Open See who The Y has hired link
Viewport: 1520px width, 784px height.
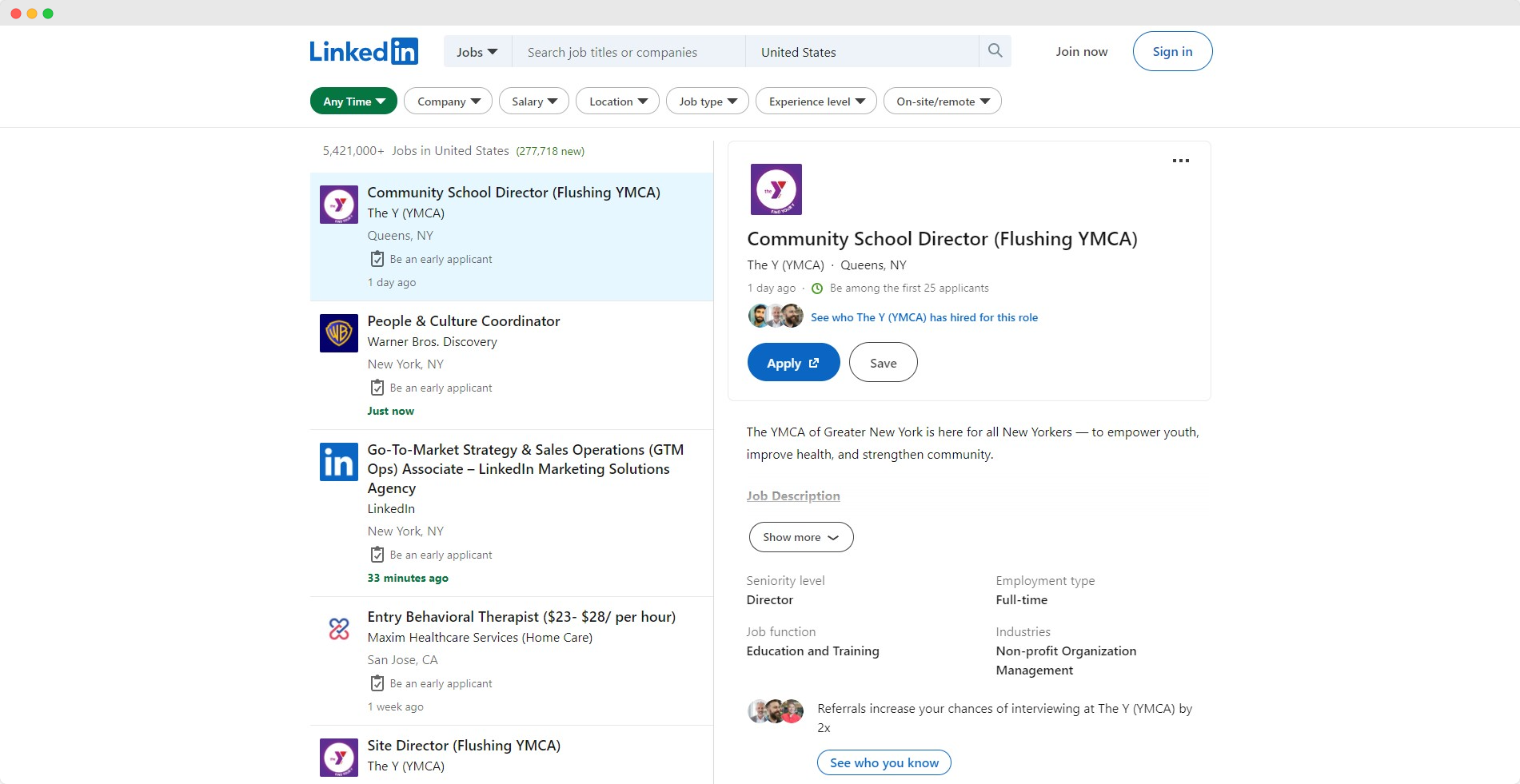(924, 317)
